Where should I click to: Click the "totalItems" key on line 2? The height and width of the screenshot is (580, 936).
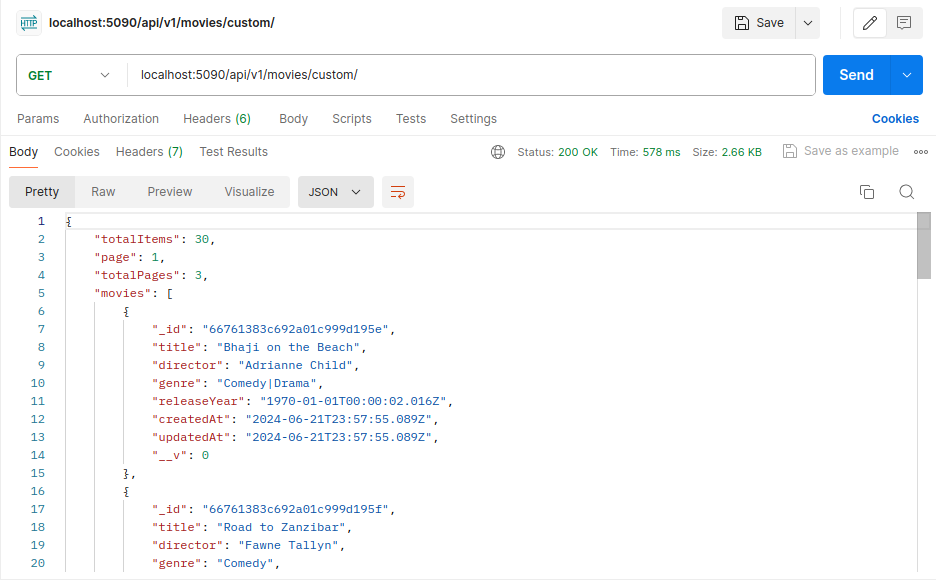(137, 239)
